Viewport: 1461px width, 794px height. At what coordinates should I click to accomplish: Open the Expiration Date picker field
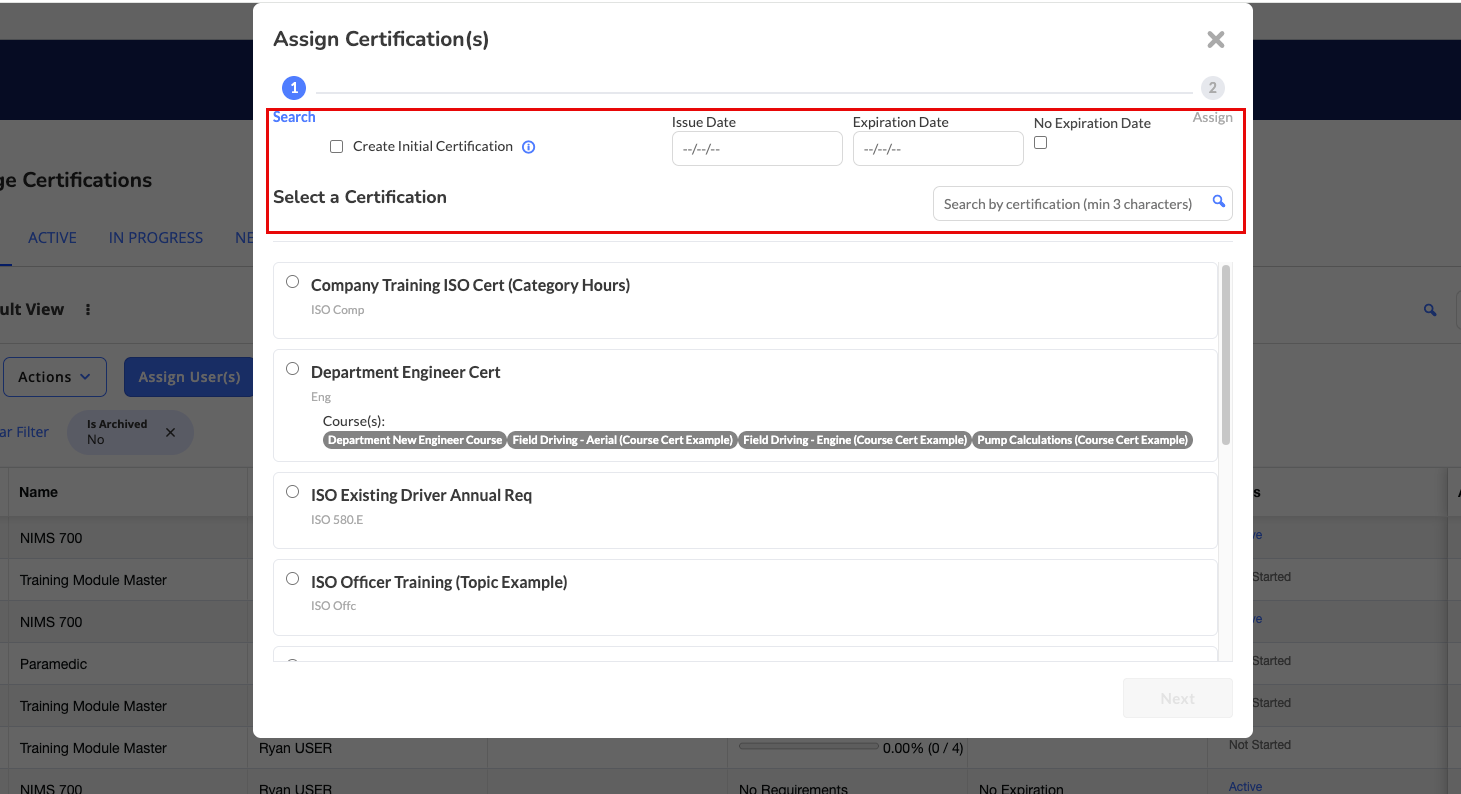(x=937, y=149)
